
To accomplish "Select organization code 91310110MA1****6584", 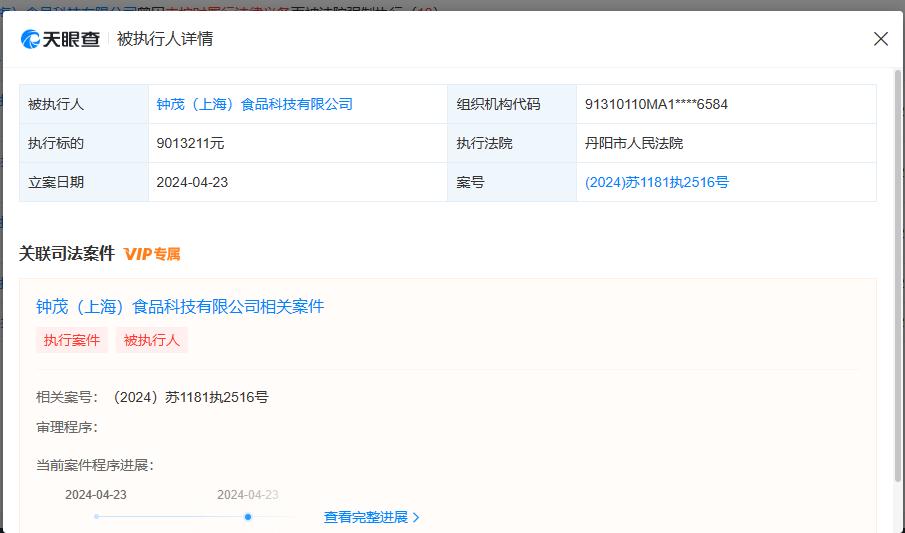I will [x=656, y=105].
